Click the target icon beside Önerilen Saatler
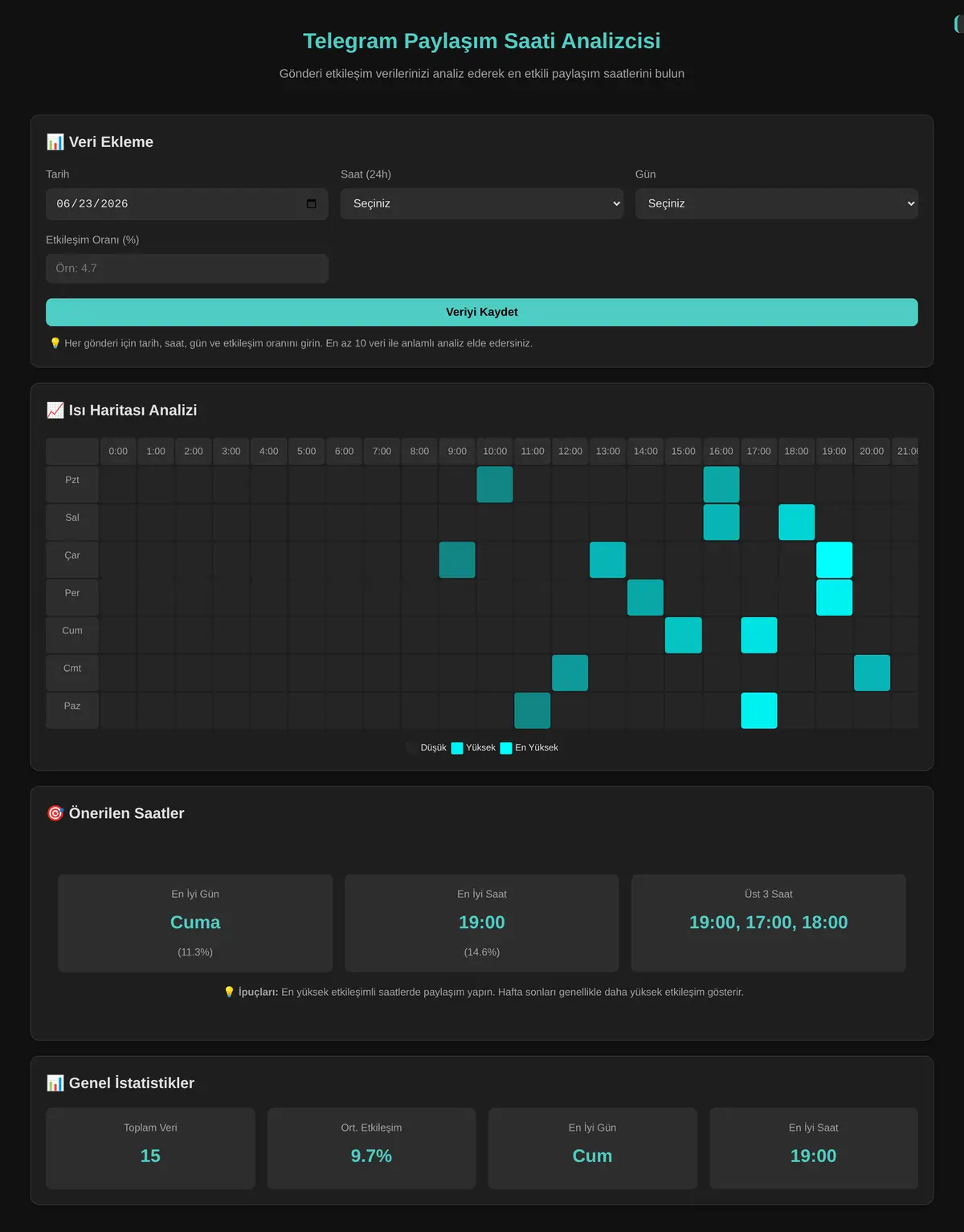This screenshot has height=1232, width=964. coord(55,813)
